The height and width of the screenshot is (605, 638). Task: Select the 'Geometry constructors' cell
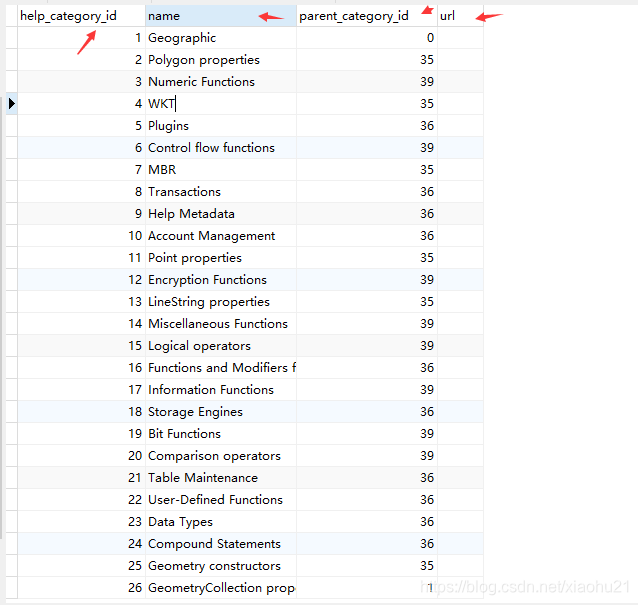pyautogui.click(x=221, y=566)
